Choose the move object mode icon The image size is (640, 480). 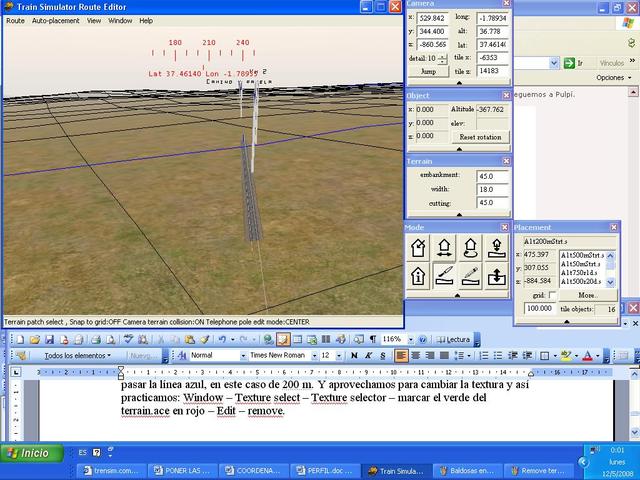[447, 247]
